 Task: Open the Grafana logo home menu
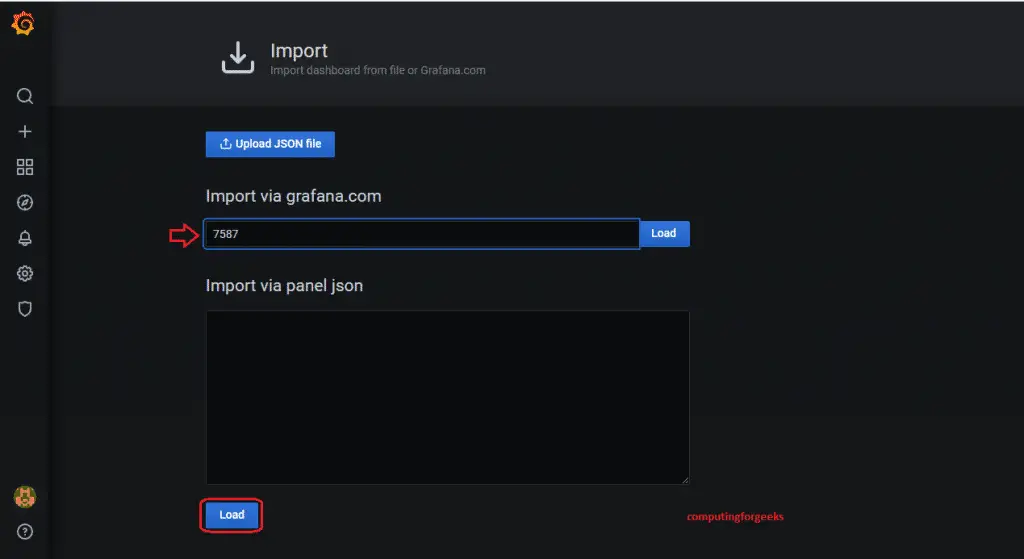coord(23,24)
